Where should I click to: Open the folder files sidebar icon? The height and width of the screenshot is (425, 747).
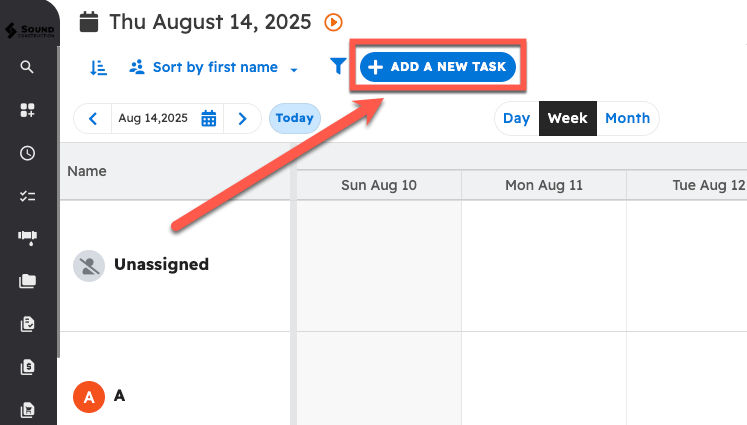pyautogui.click(x=27, y=281)
